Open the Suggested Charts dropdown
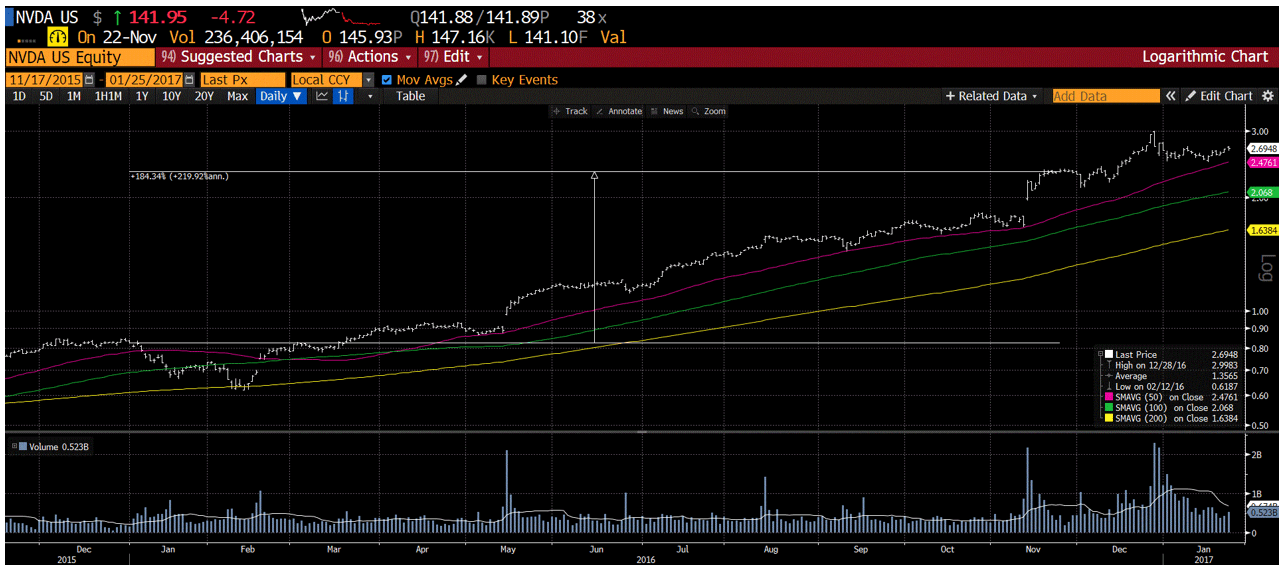 point(239,57)
